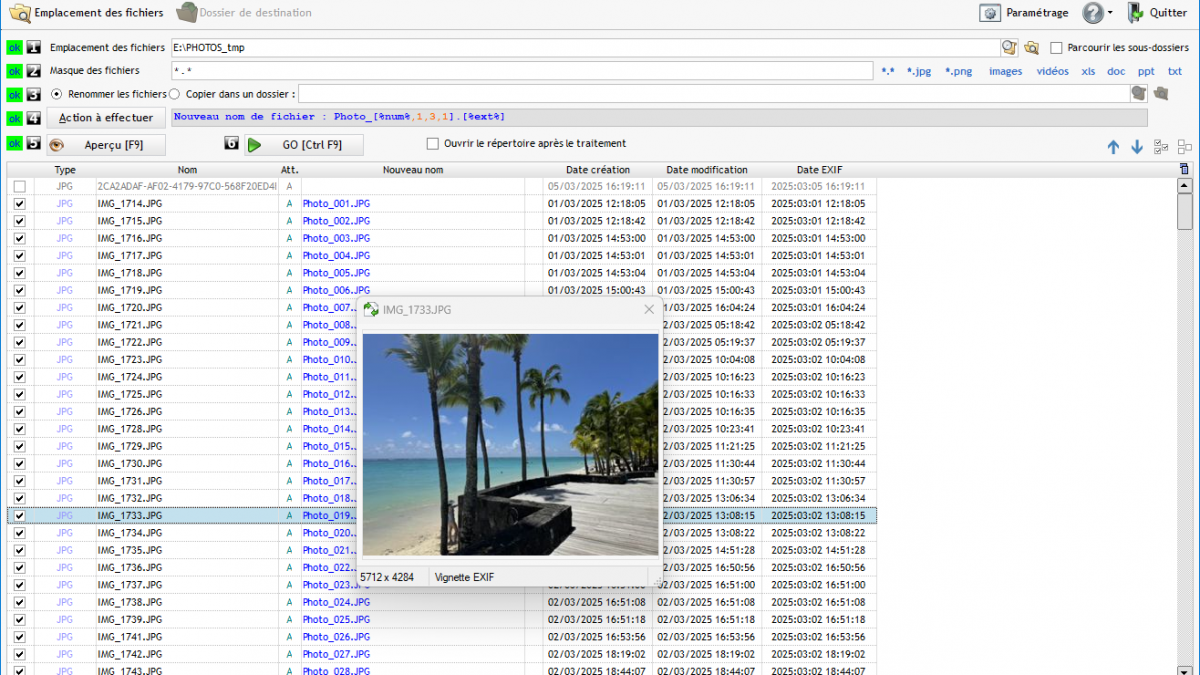
Task: Select the IMG_1742.JPG file name
Action: (x=129, y=654)
